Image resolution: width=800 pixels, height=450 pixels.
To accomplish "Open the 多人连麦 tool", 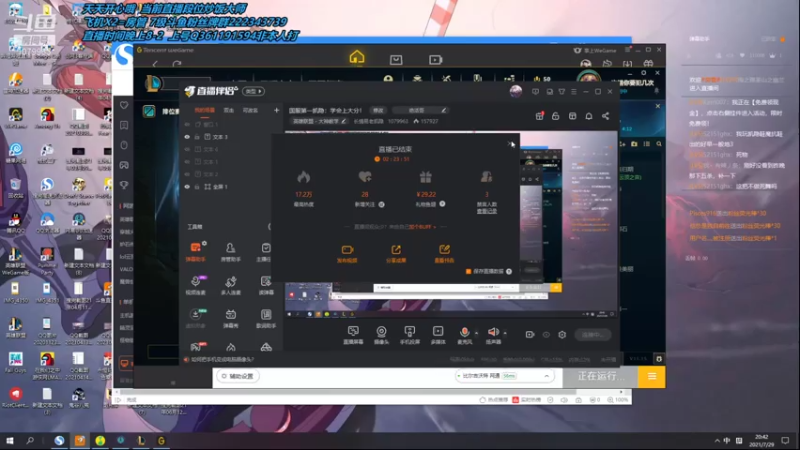I will [x=231, y=285].
